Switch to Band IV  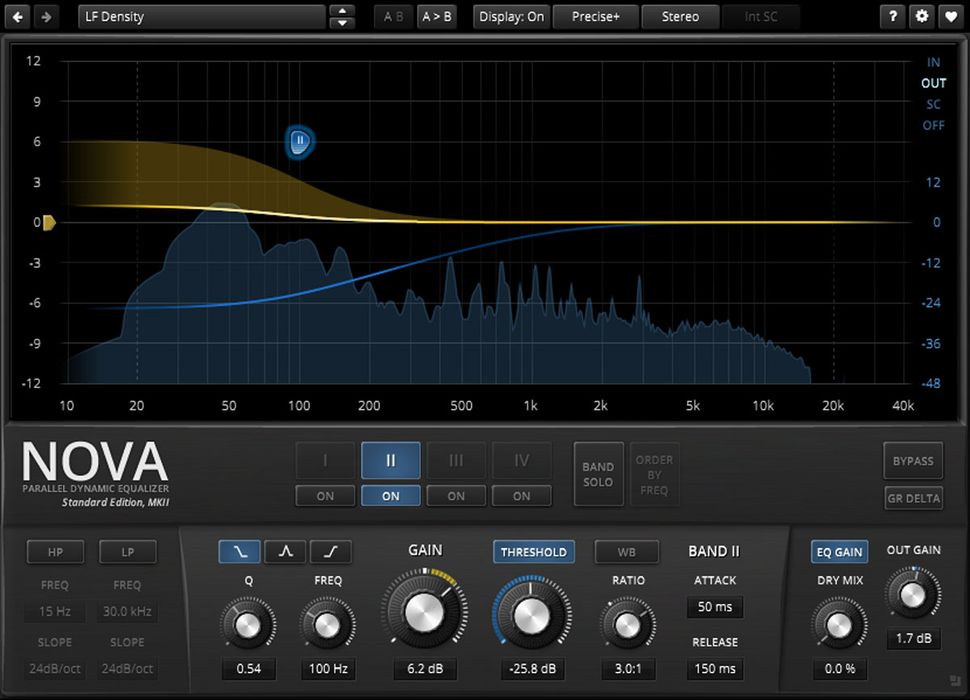pos(521,460)
